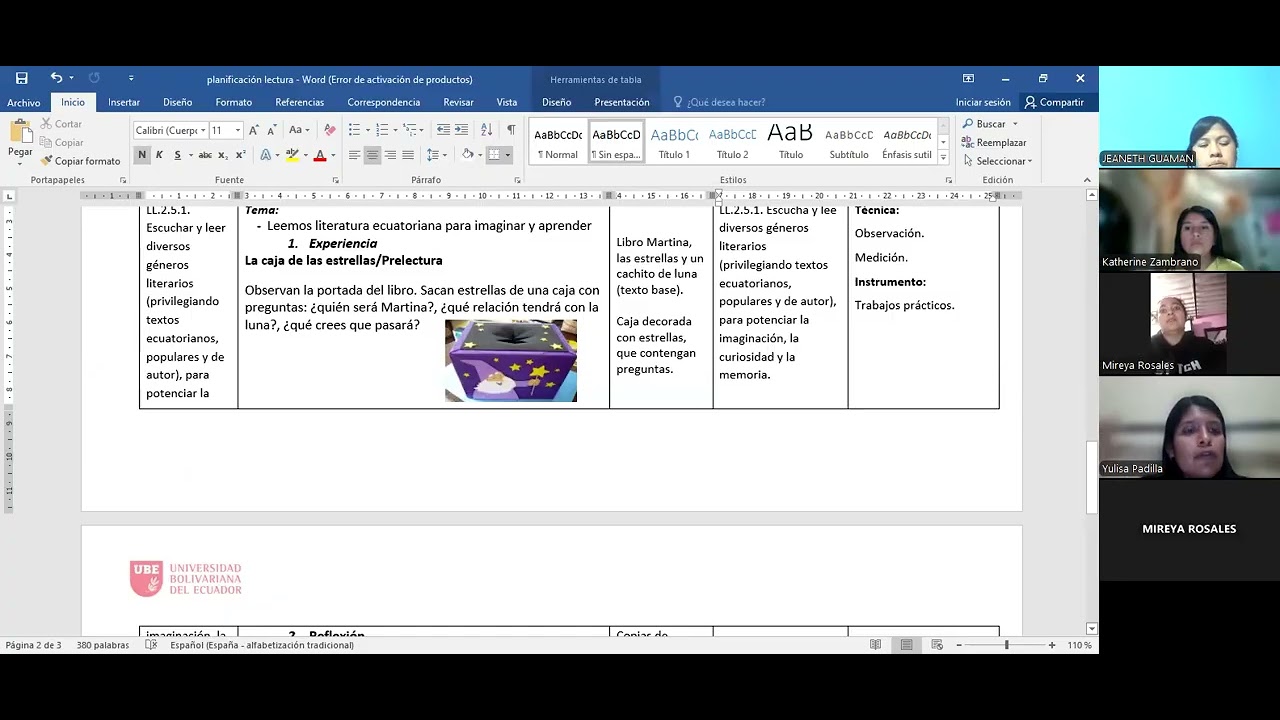
Task: Toggle strikethrough abc formatting
Action: pos(205,155)
